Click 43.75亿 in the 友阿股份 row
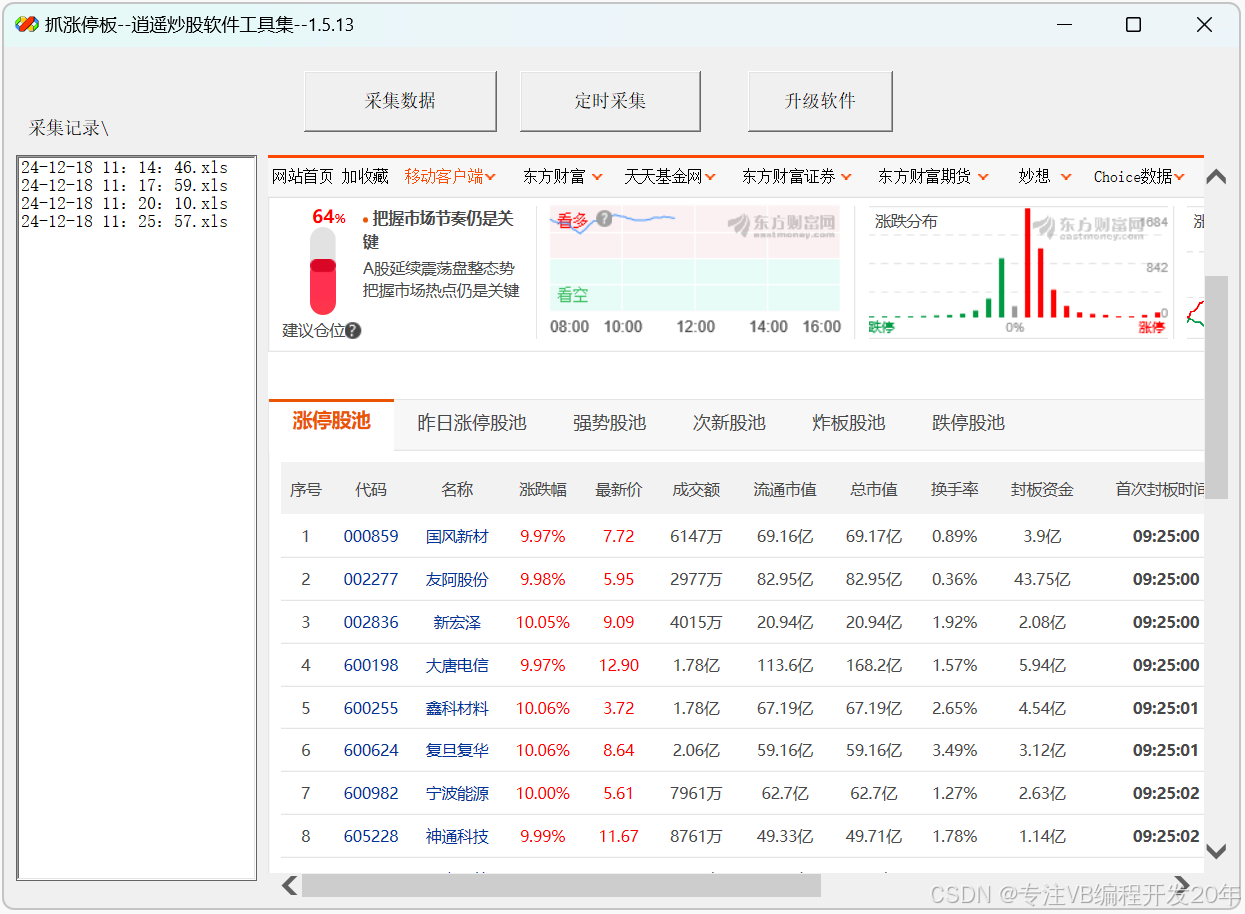Viewport: 1245px width, 914px height. 1042,579
